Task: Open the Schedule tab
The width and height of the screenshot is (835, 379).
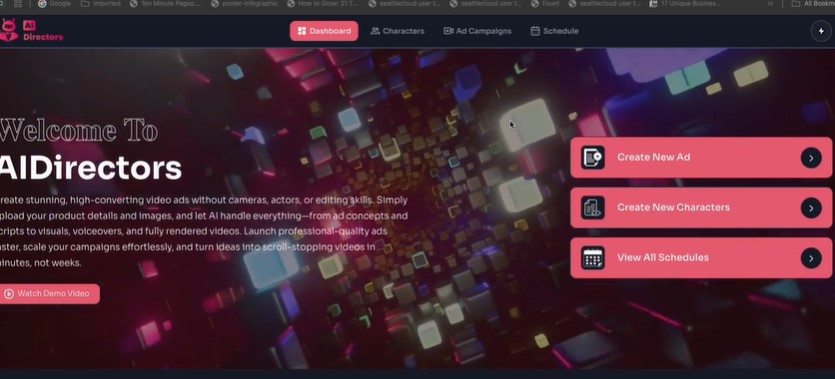Action: click(554, 31)
